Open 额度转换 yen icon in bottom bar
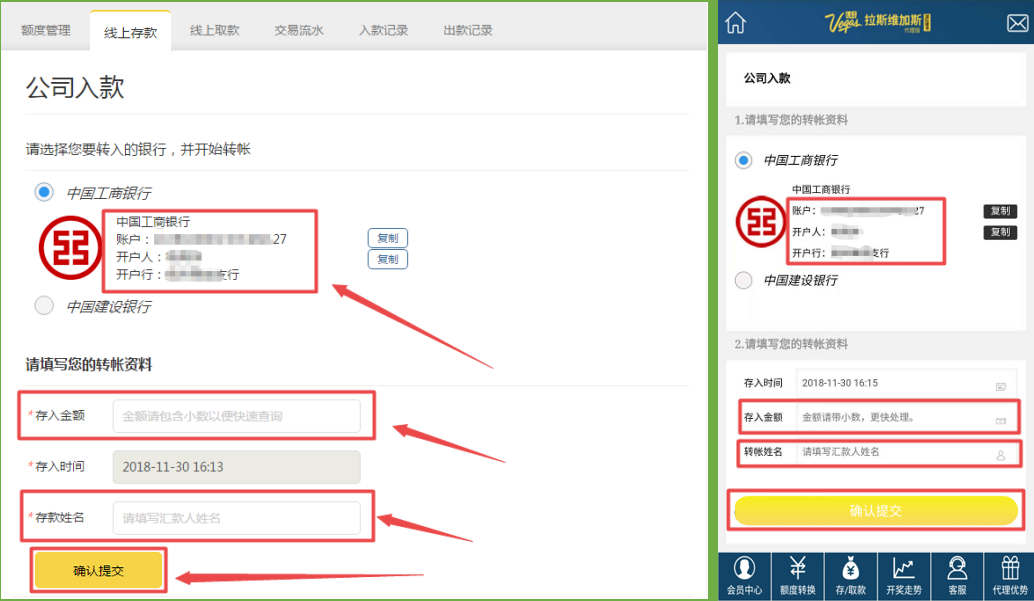This screenshot has height=601, width=1034. (797, 575)
